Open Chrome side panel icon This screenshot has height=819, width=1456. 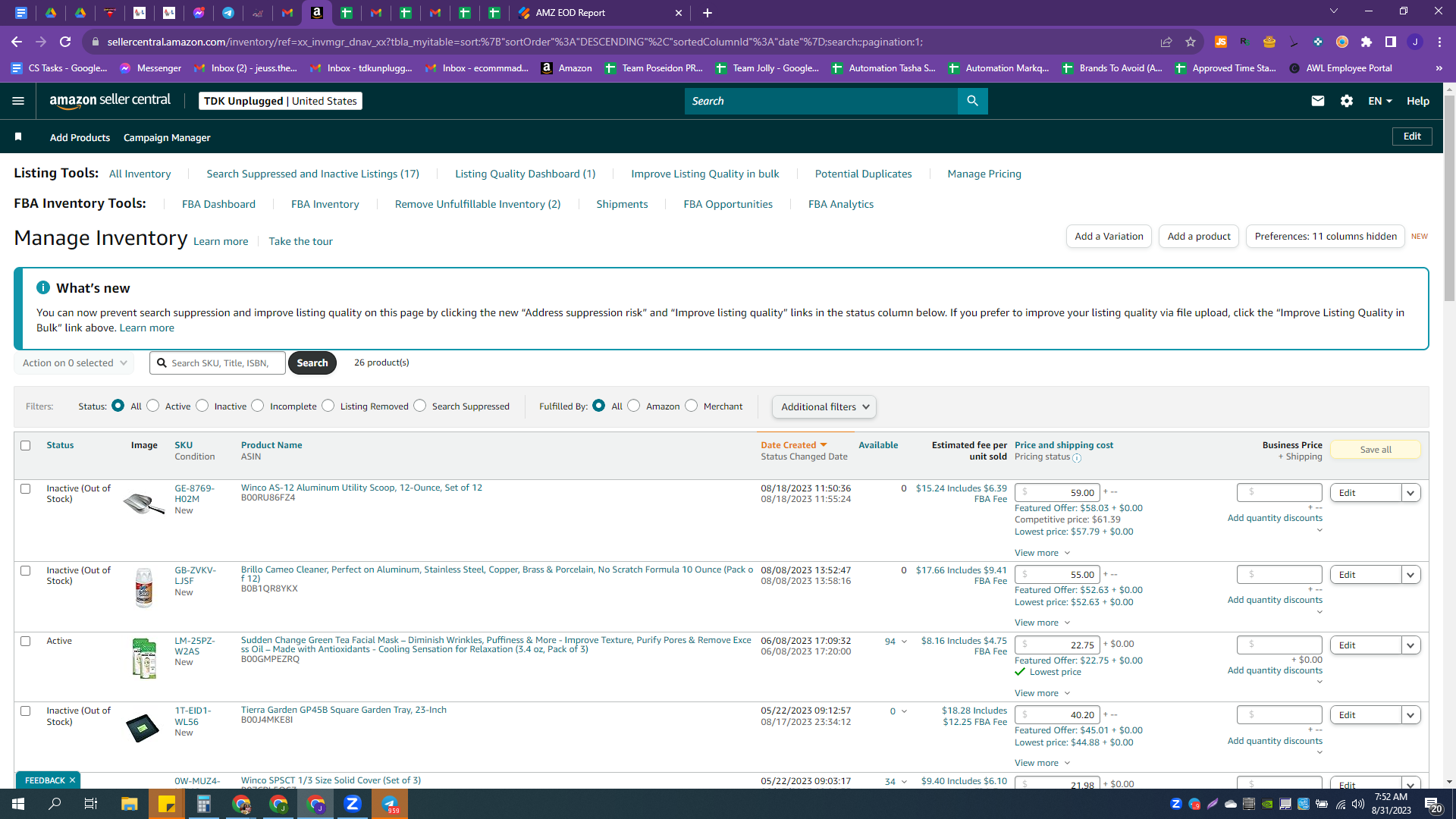1391,42
